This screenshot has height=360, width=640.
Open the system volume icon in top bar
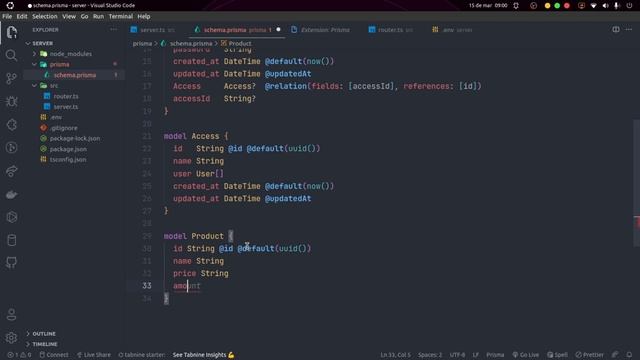pyautogui.click(x=606, y=5)
